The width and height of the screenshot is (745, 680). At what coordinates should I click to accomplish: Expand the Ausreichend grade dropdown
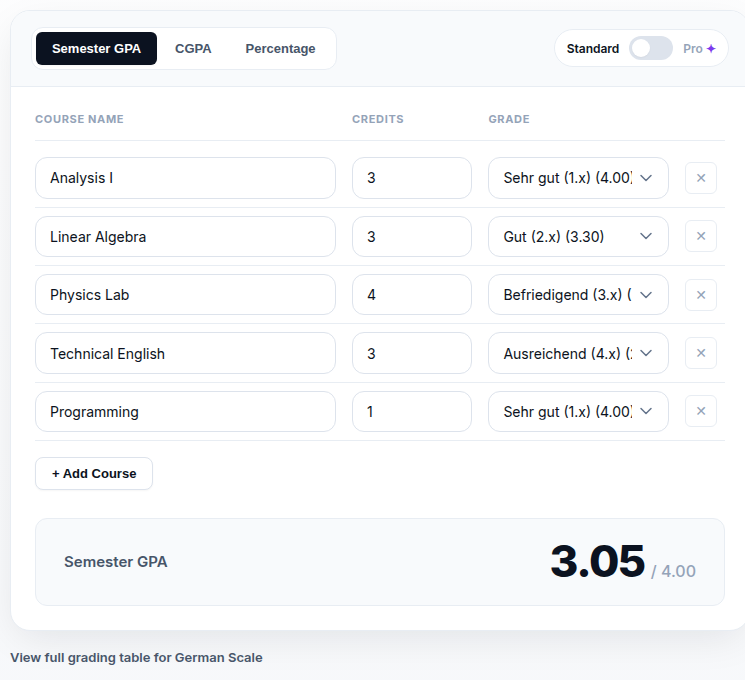tap(578, 353)
